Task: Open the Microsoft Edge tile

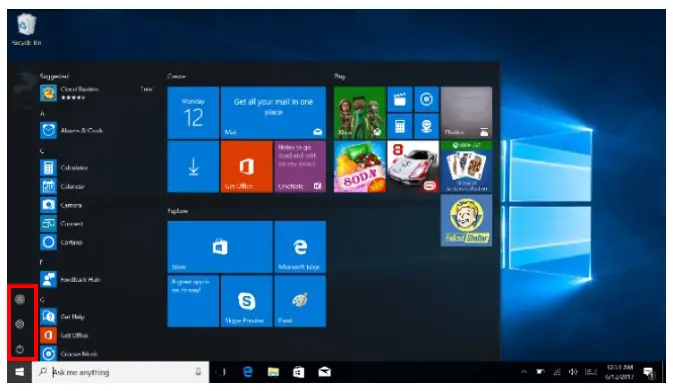Action: pyautogui.click(x=300, y=247)
